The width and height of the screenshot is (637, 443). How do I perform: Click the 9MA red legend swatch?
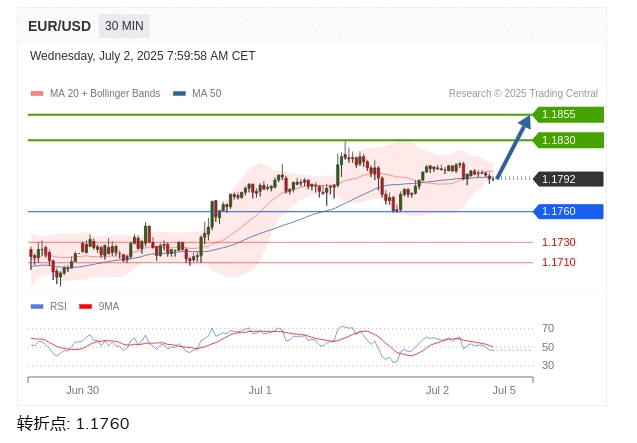tap(85, 306)
